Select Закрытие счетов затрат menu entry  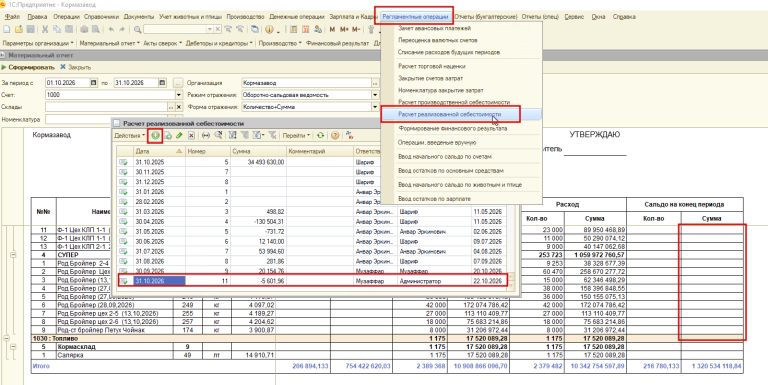pos(431,78)
